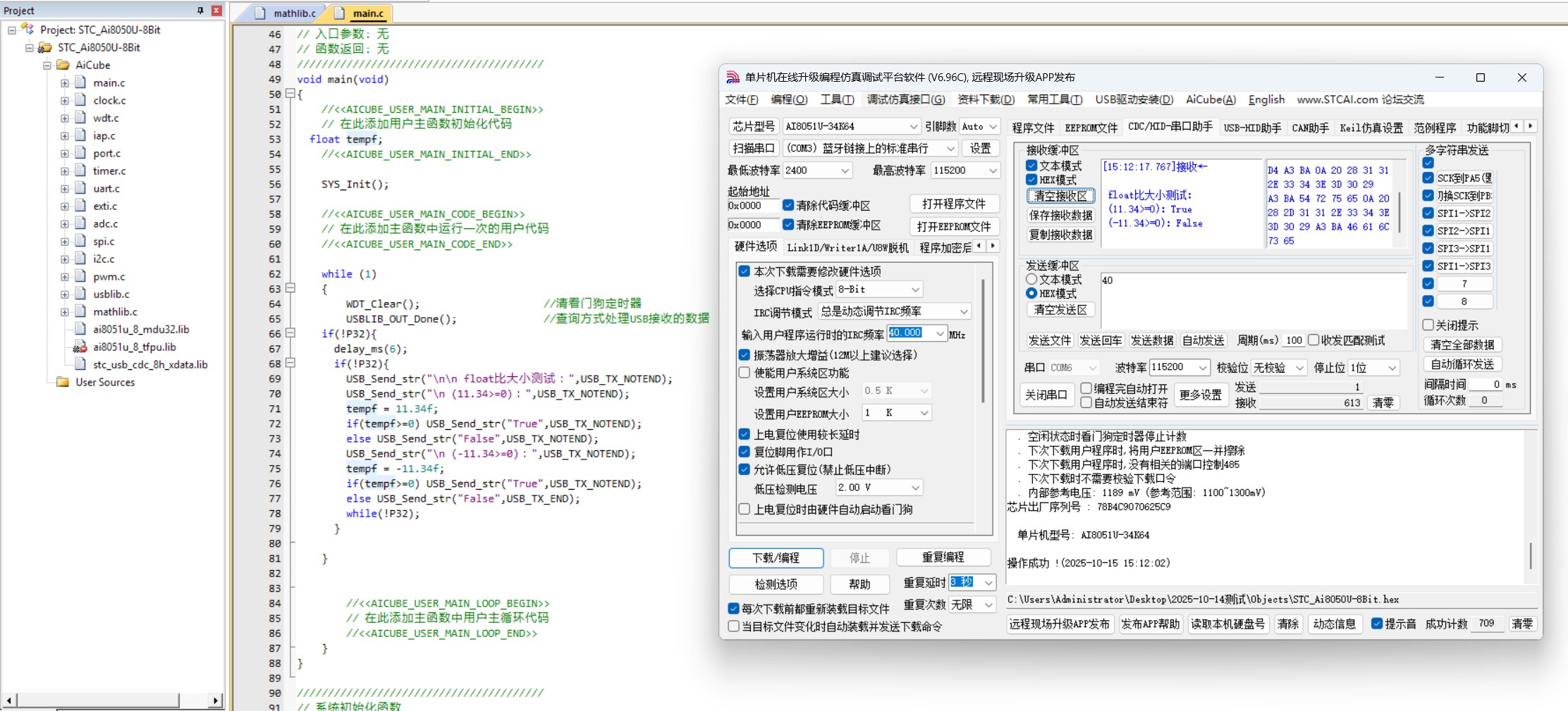The width and height of the screenshot is (1568, 711).
Task: Click the ai8051u_8_tfpu.lib file icon with error mark
Action: pyautogui.click(x=80, y=347)
